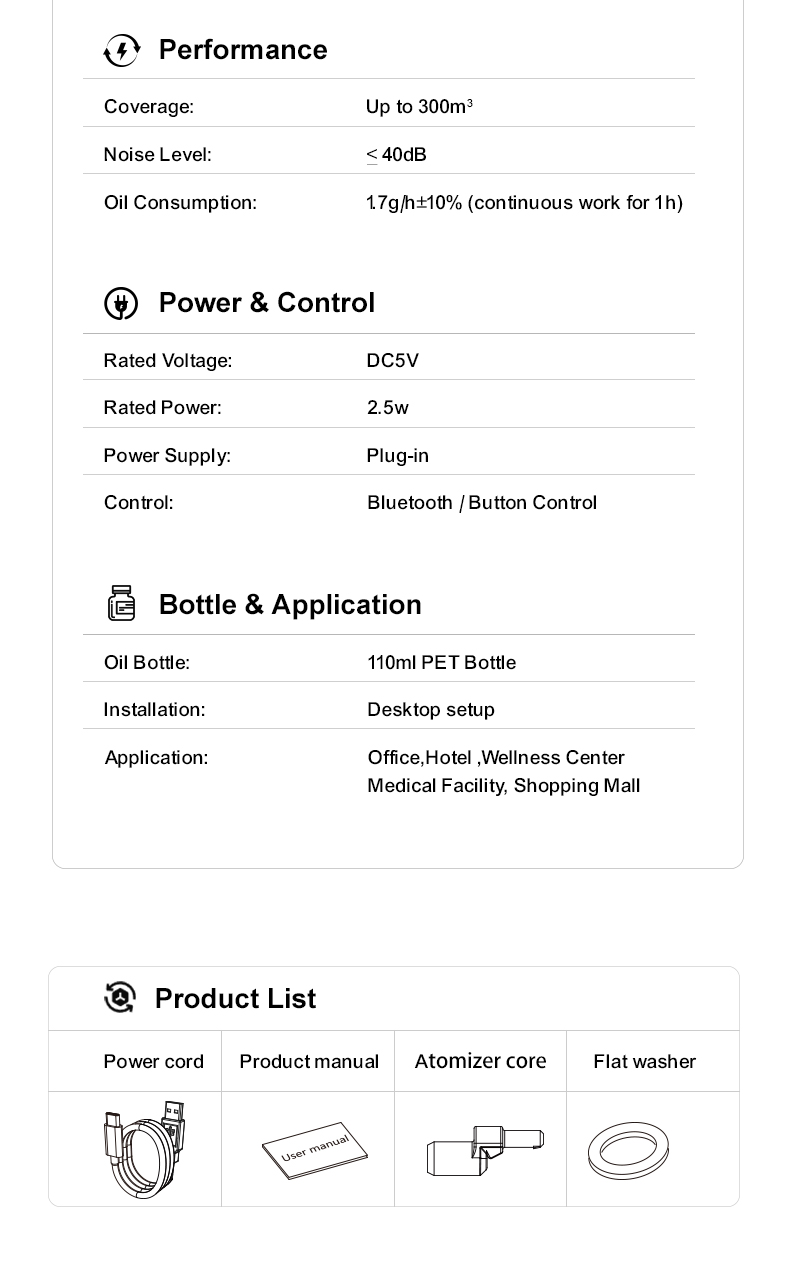790x1270 pixels.
Task: Select the atomizer core image
Action: [485, 1151]
